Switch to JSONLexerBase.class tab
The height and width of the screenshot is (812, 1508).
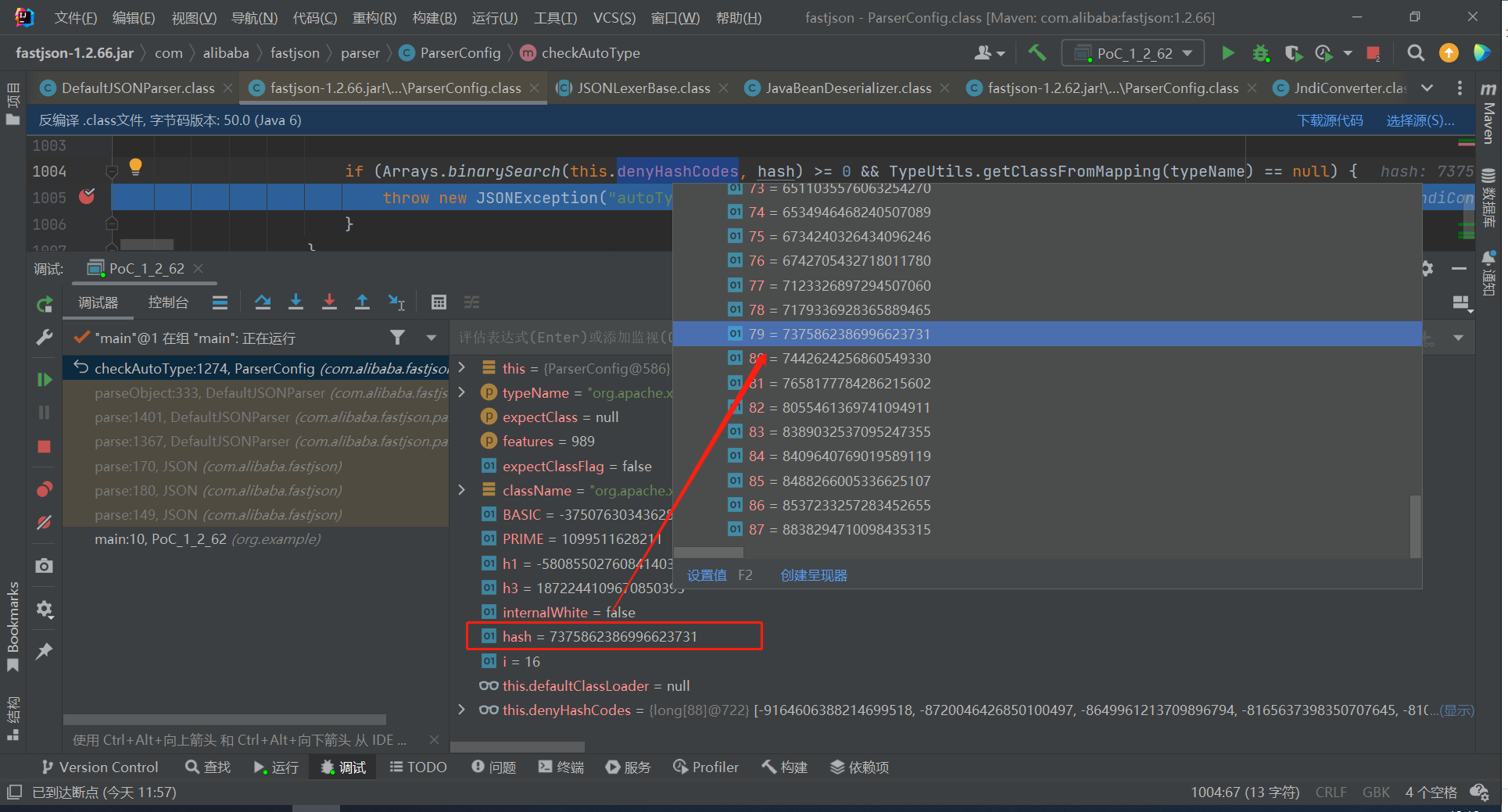click(x=643, y=88)
